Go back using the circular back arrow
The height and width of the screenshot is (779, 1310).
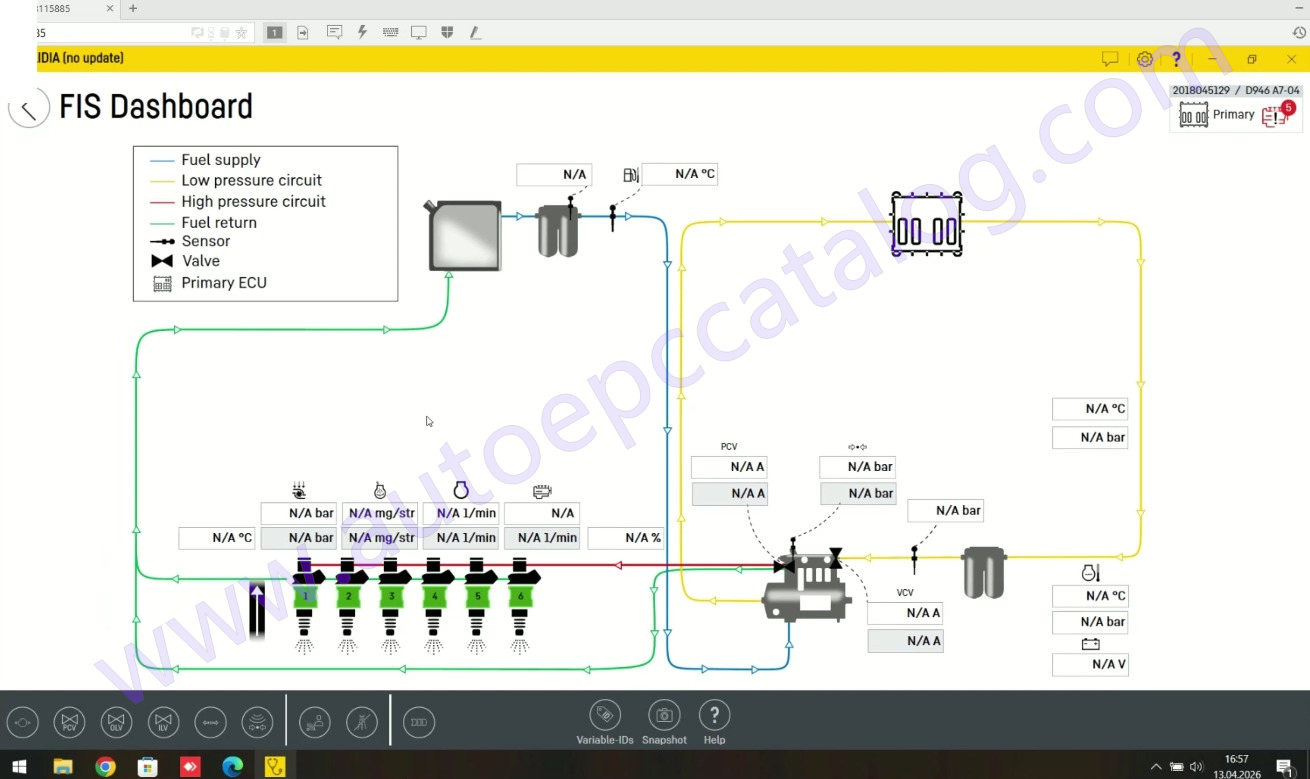[x=29, y=108]
